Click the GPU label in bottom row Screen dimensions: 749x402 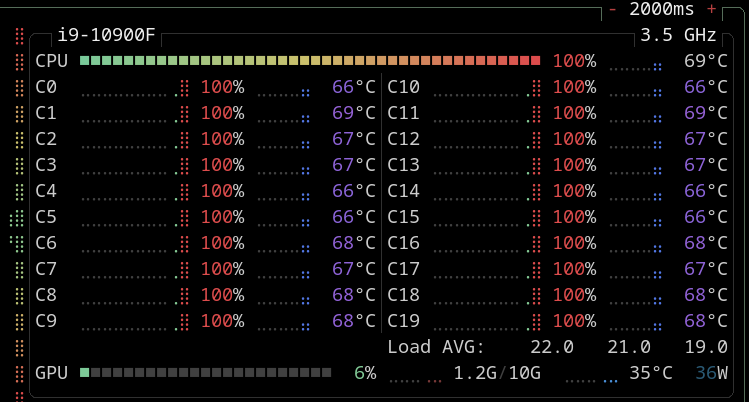[52, 373]
